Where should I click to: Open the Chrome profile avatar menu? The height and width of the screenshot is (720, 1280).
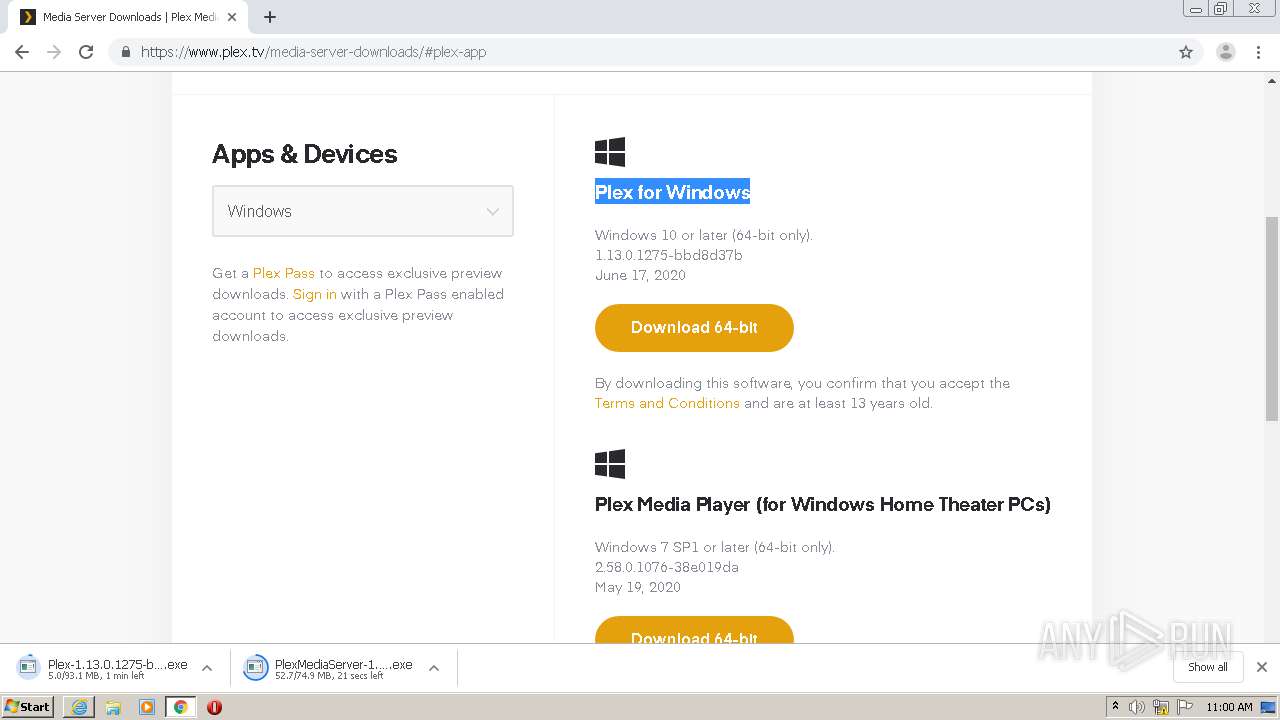click(1226, 52)
